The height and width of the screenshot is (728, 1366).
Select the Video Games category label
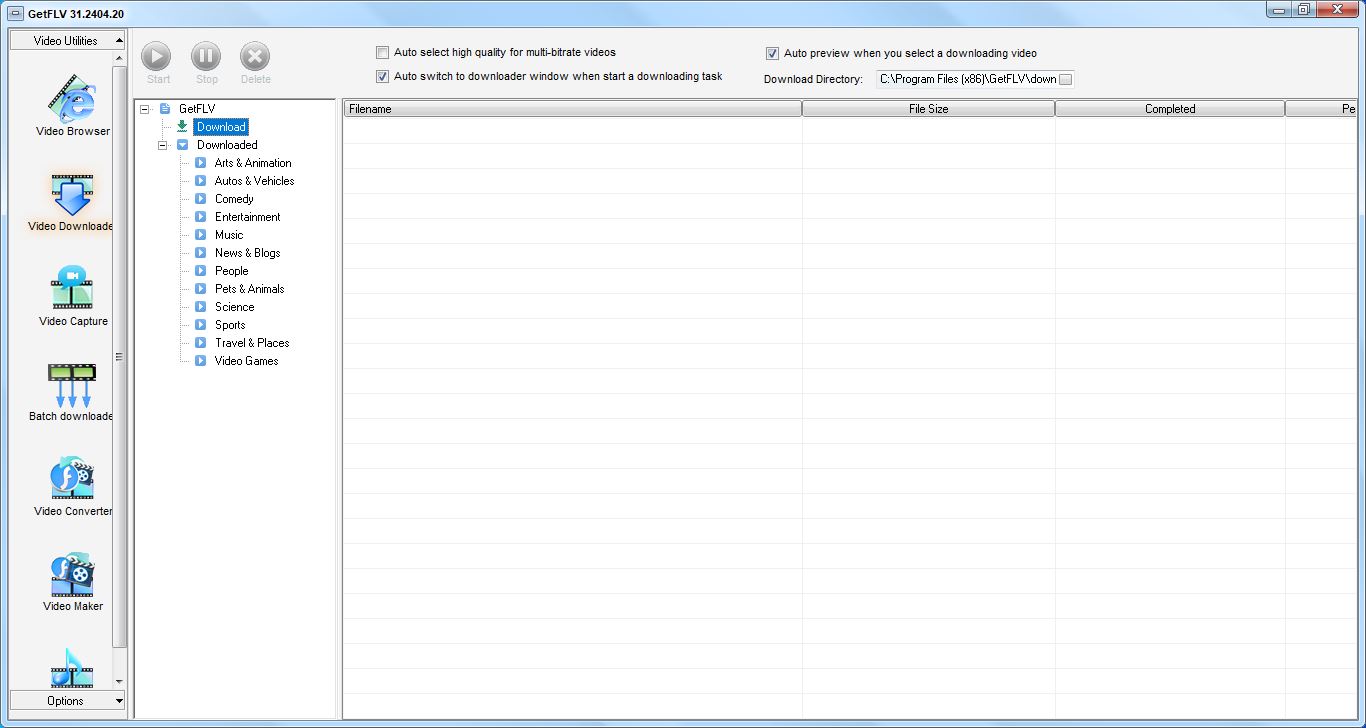246,361
